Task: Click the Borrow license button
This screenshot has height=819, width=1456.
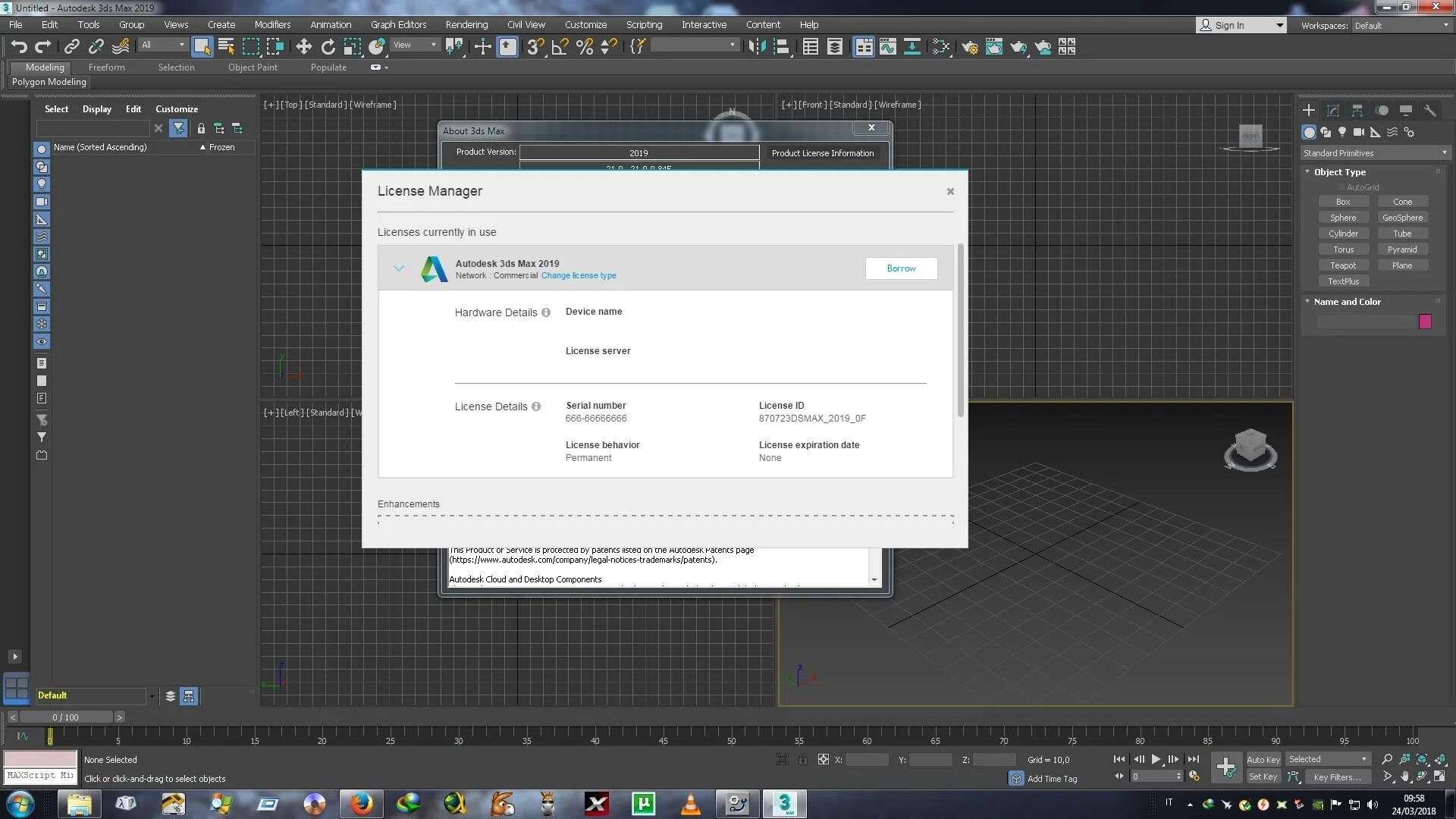Action: pyautogui.click(x=901, y=268)
